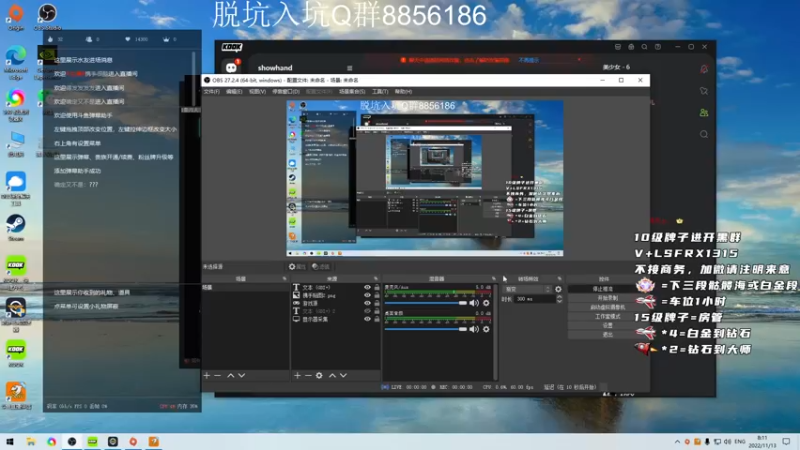Adjust the 桌面音频 volume slider
The height and width of the screenshot is (450, 800).
(426, 329)
